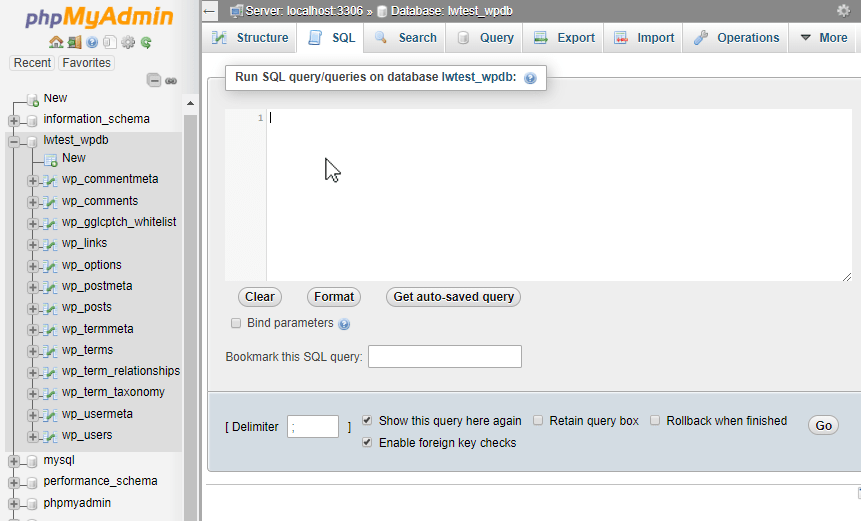Uncheck Enable foreign key checks

click(367, 442)
